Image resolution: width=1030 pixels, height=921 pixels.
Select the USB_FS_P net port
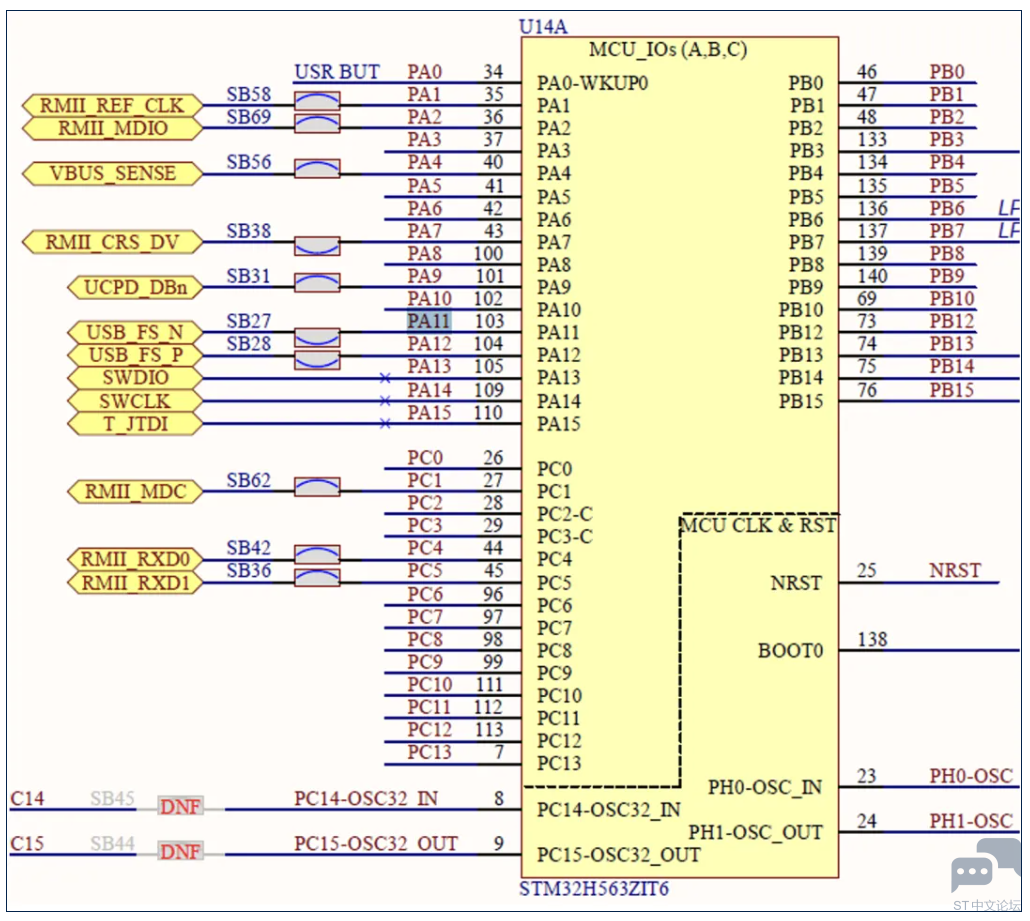[135, 355]
